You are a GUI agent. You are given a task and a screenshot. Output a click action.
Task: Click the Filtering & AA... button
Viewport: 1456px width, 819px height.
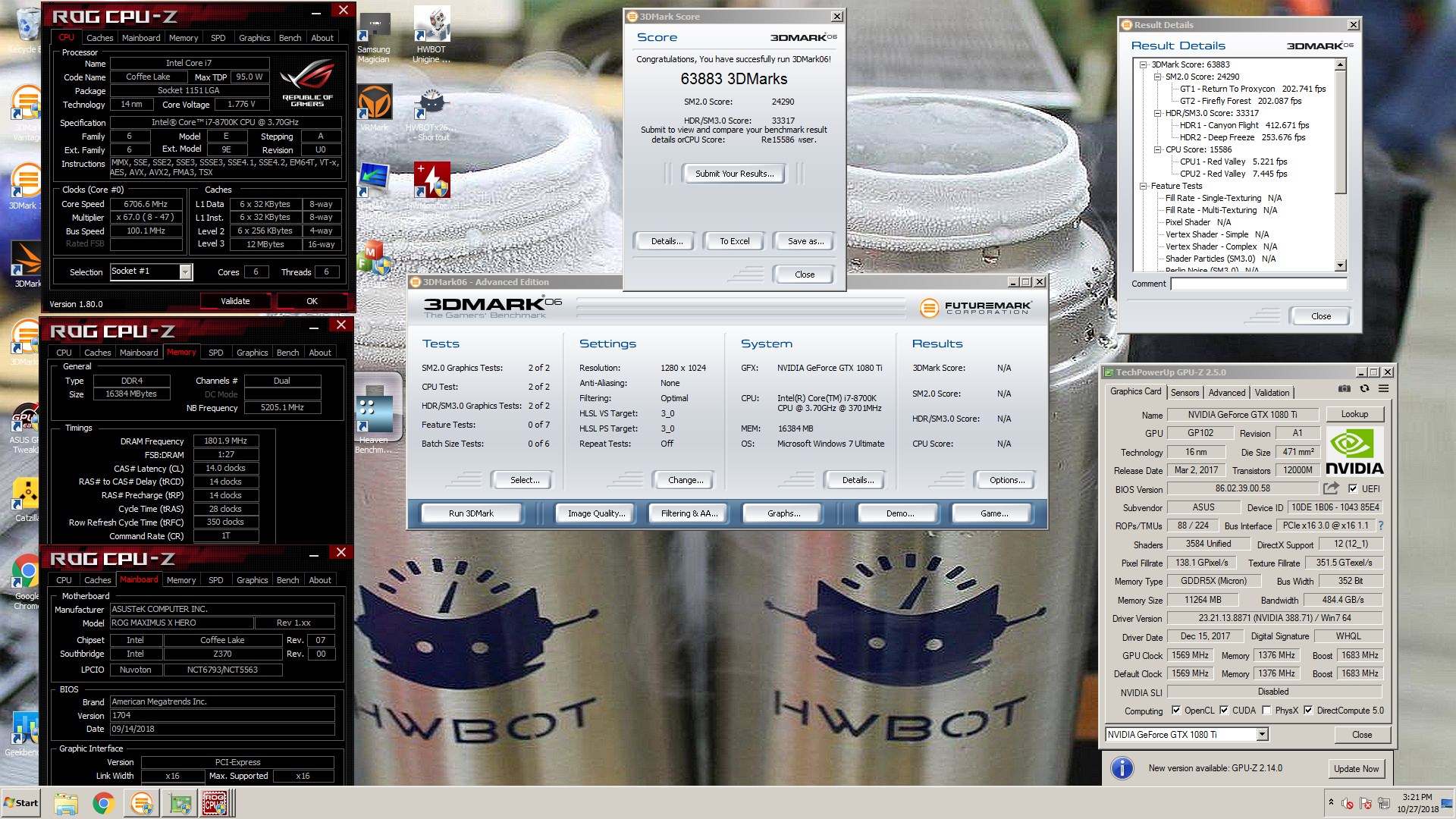coord(689,513)
